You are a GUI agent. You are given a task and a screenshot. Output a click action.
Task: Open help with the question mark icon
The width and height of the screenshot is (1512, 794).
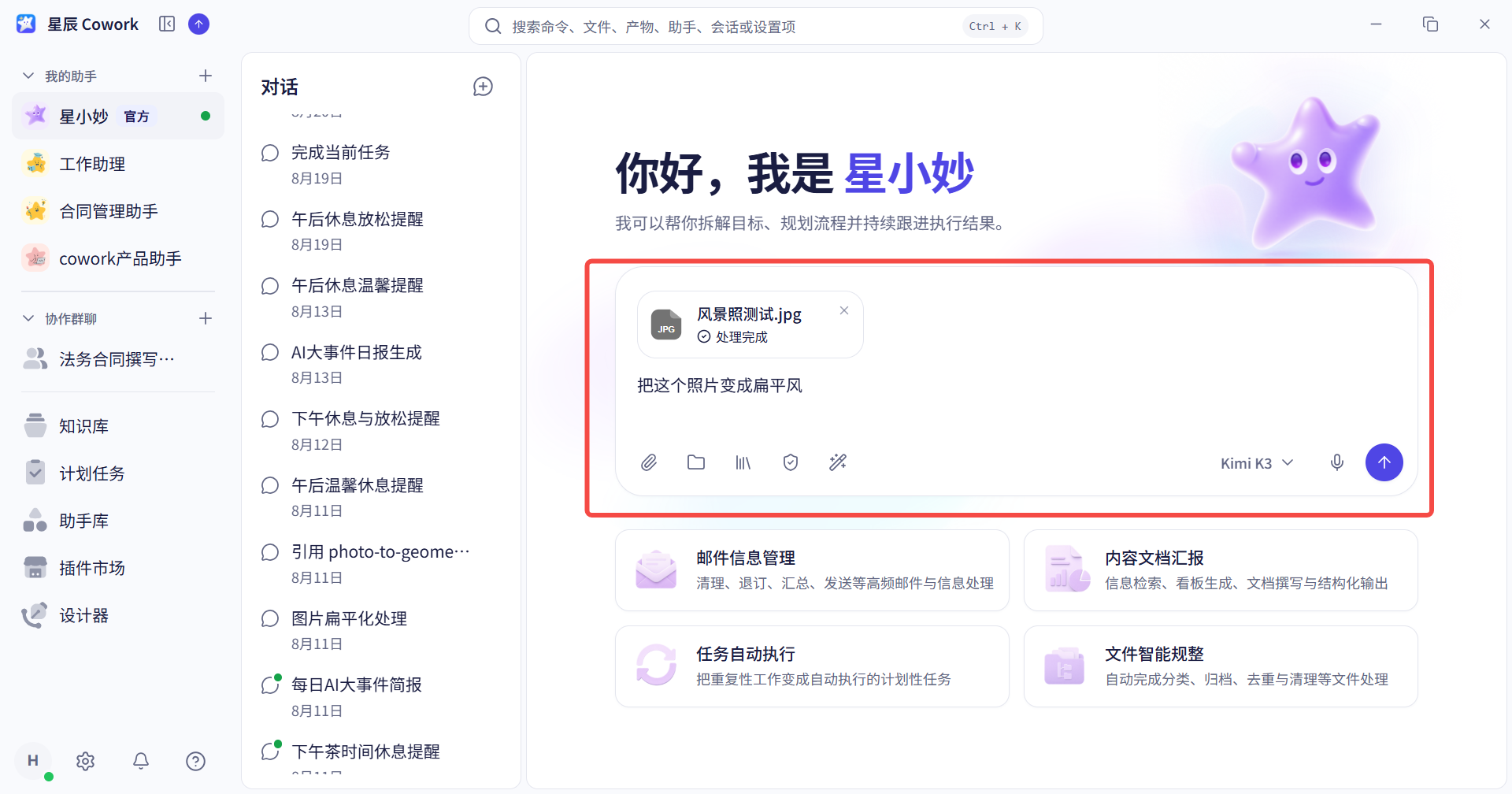196,761
